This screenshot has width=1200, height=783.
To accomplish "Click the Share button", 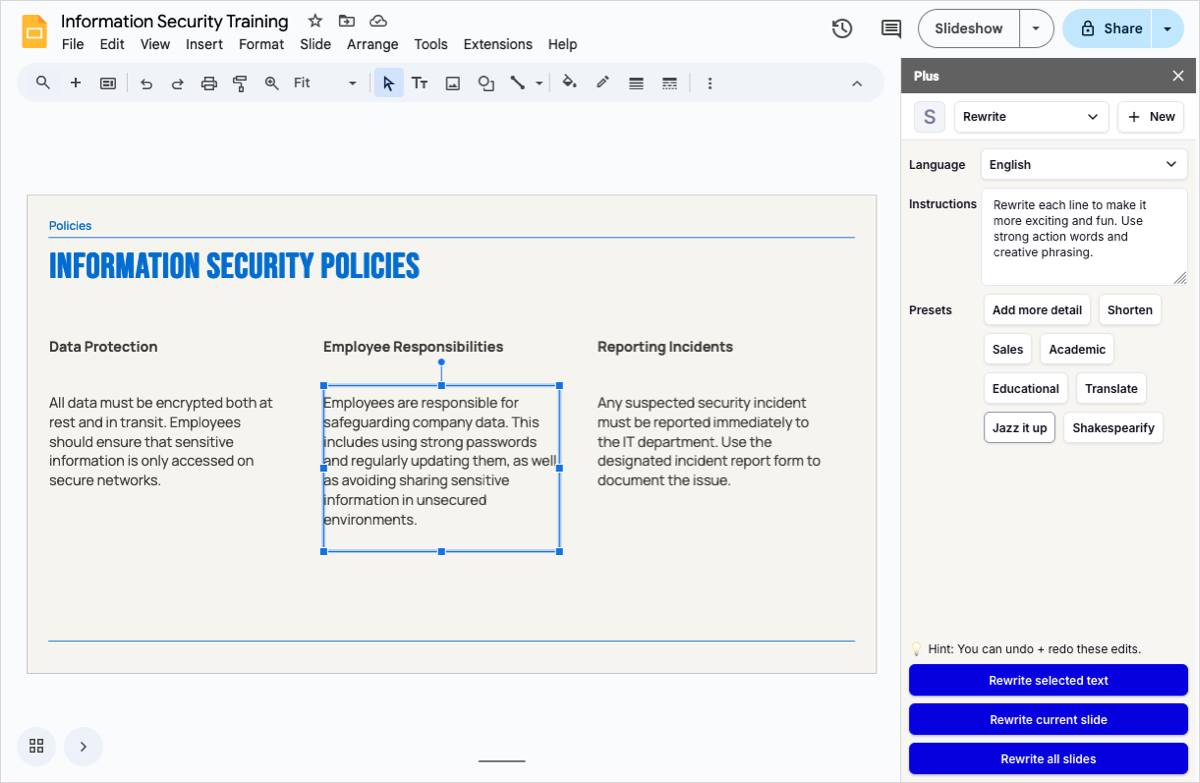I will 1109,29.
